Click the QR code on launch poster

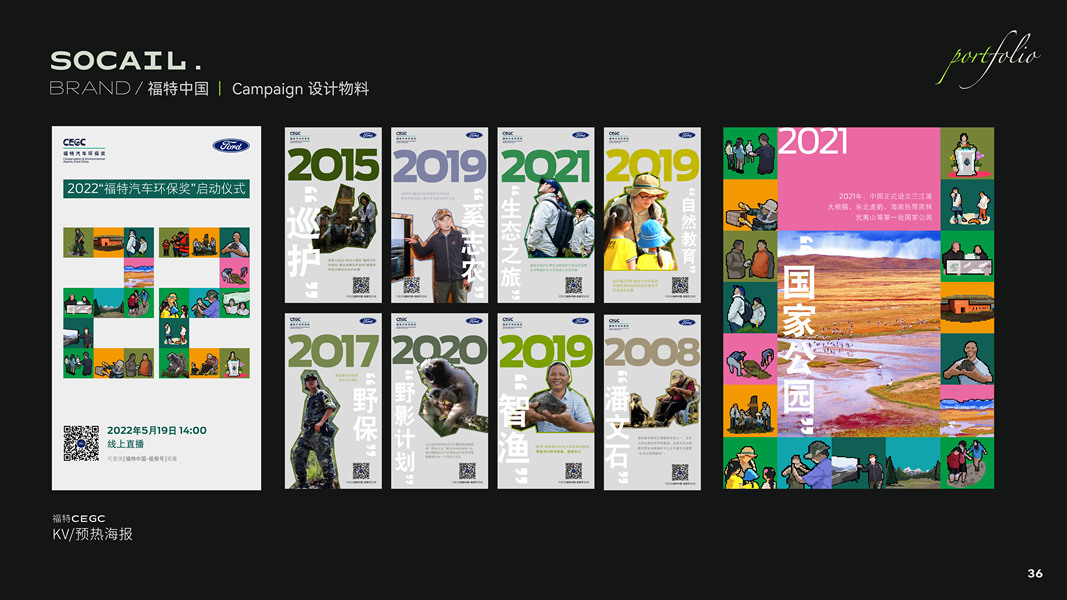pyautogui.click(x=81, y=444)
